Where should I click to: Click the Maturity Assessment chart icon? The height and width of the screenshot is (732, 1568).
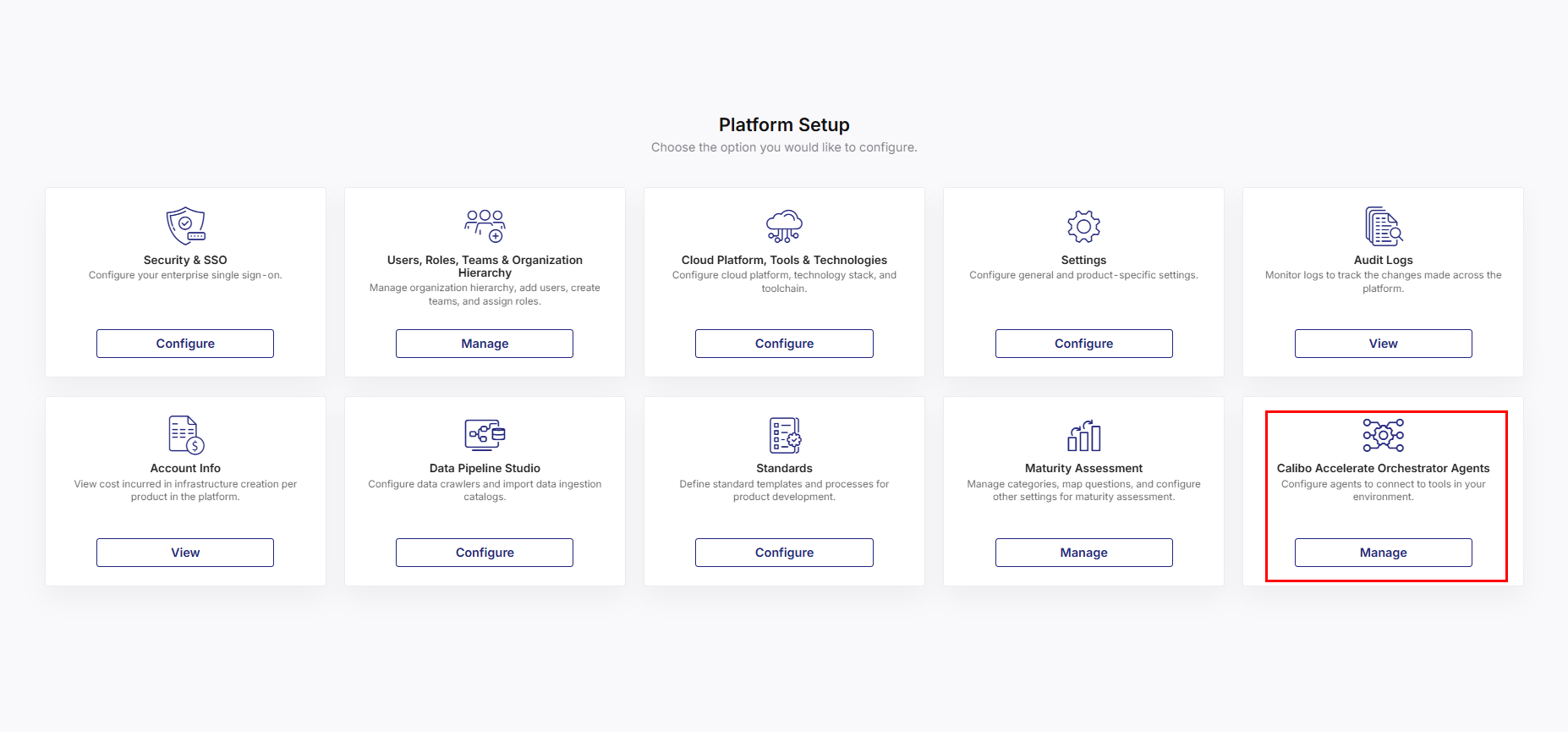[x=1083, y=435]
